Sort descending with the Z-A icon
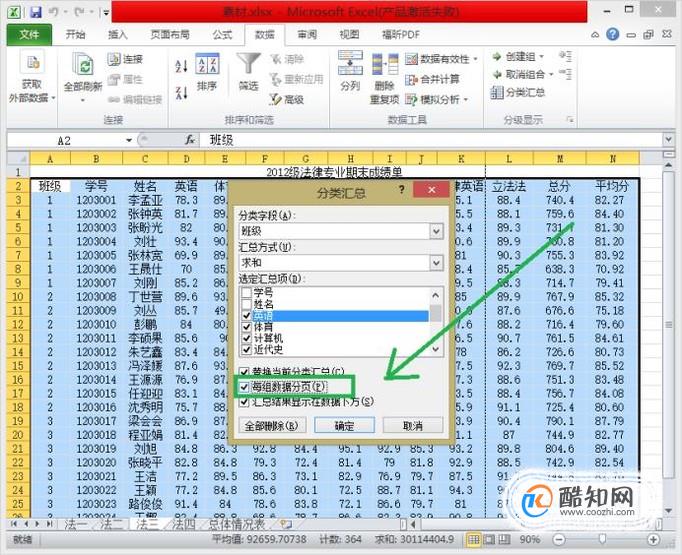This screenshot has width=682, height=555. (181, 92)
